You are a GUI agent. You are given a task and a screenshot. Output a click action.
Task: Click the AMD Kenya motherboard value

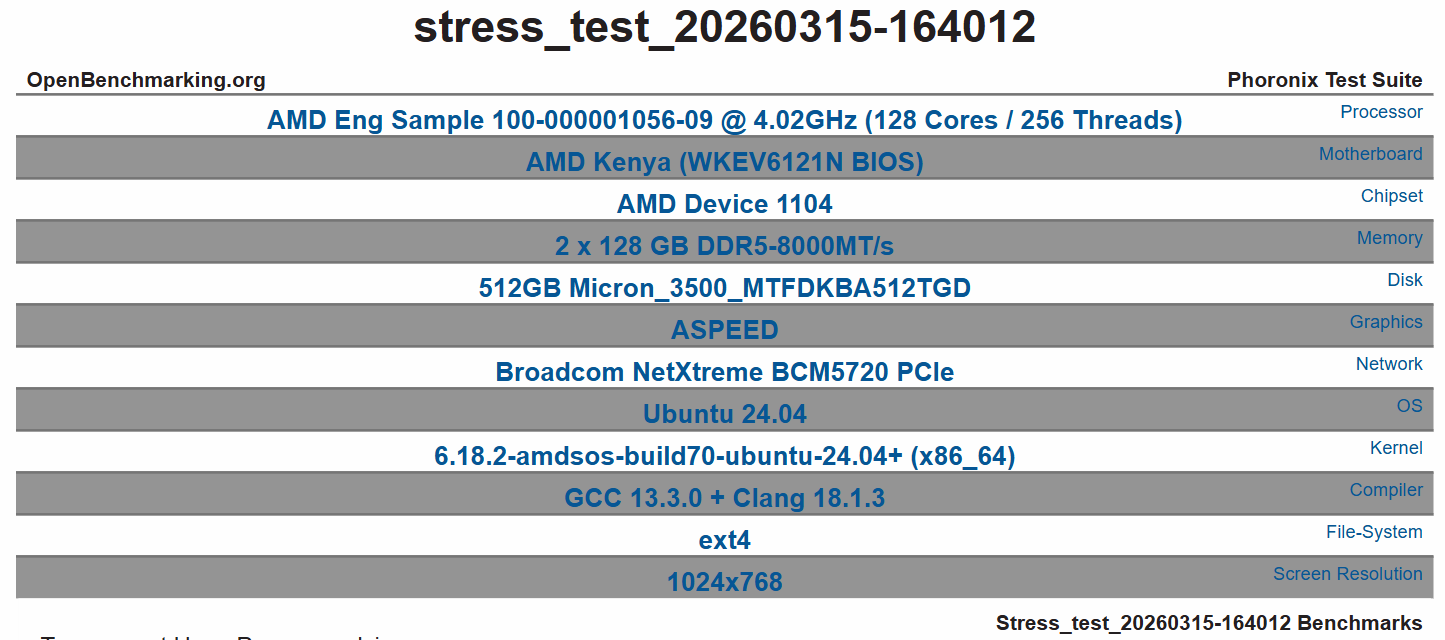pos(725,162)
